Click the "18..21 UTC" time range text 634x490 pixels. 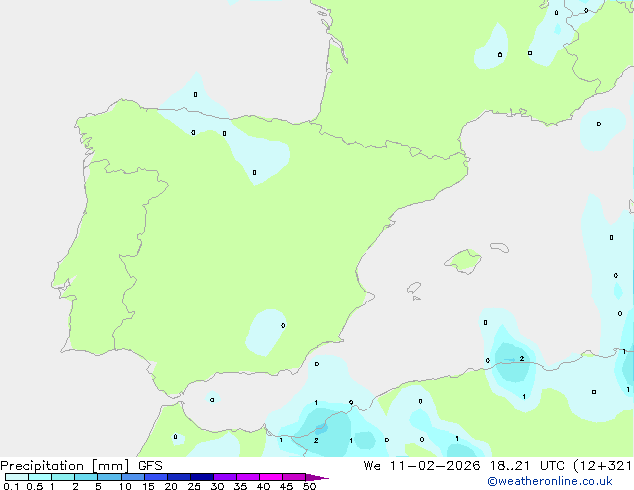click(x=529, y=466)
